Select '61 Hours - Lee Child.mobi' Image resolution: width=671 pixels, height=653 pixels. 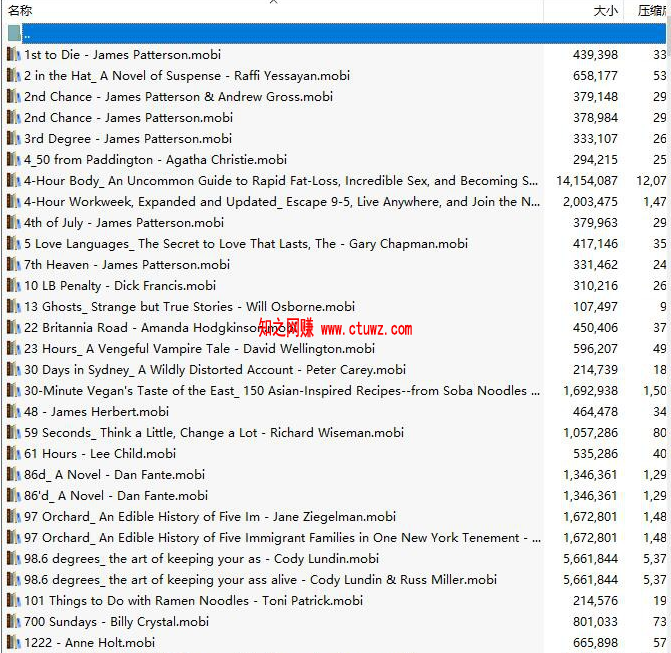[x=100, y=453]
